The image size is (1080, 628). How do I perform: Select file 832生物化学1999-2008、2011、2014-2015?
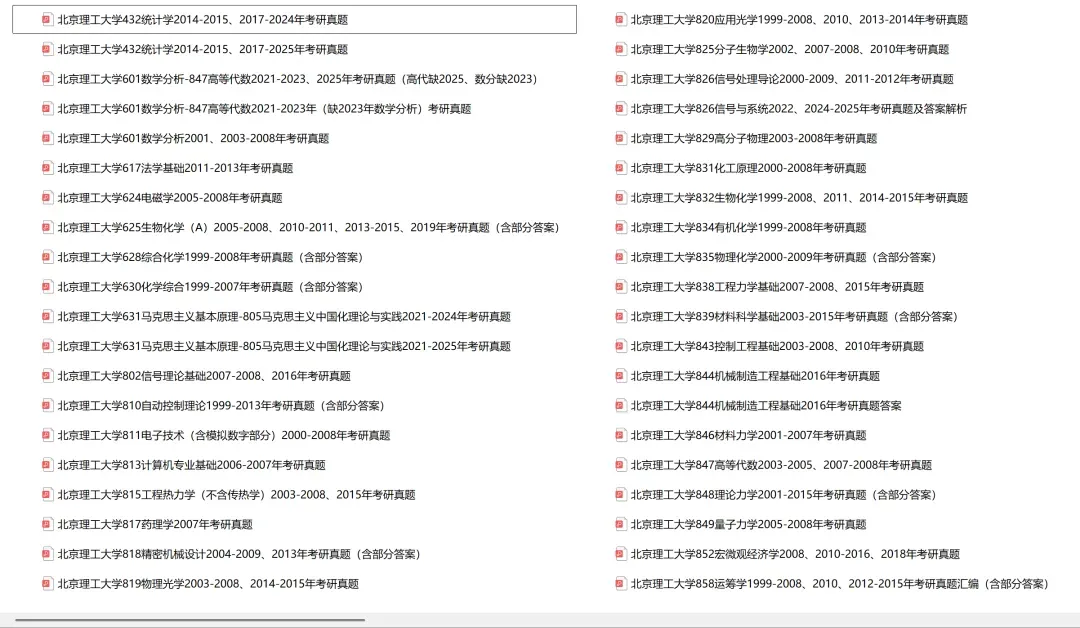[x=799, y=198]
